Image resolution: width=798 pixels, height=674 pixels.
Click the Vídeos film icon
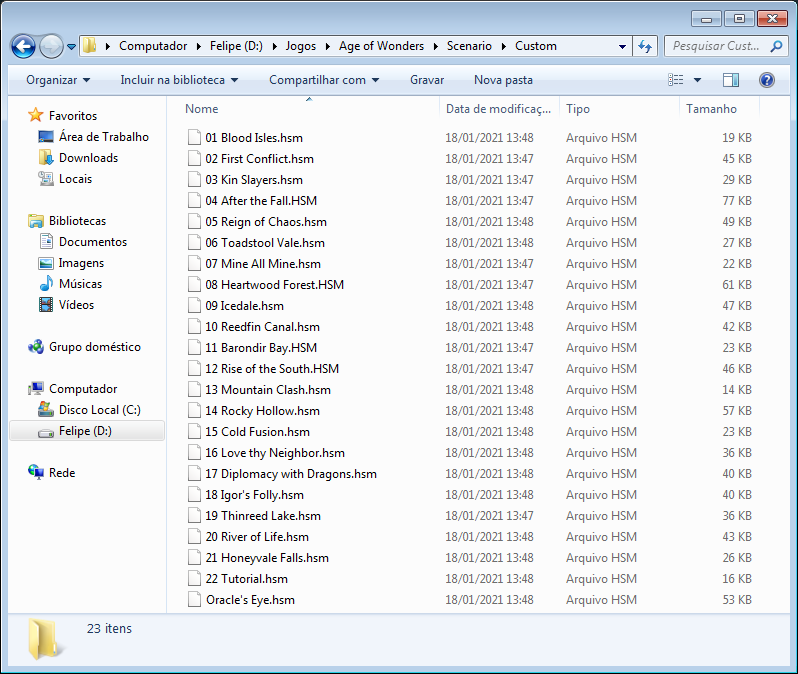point(46,305)
